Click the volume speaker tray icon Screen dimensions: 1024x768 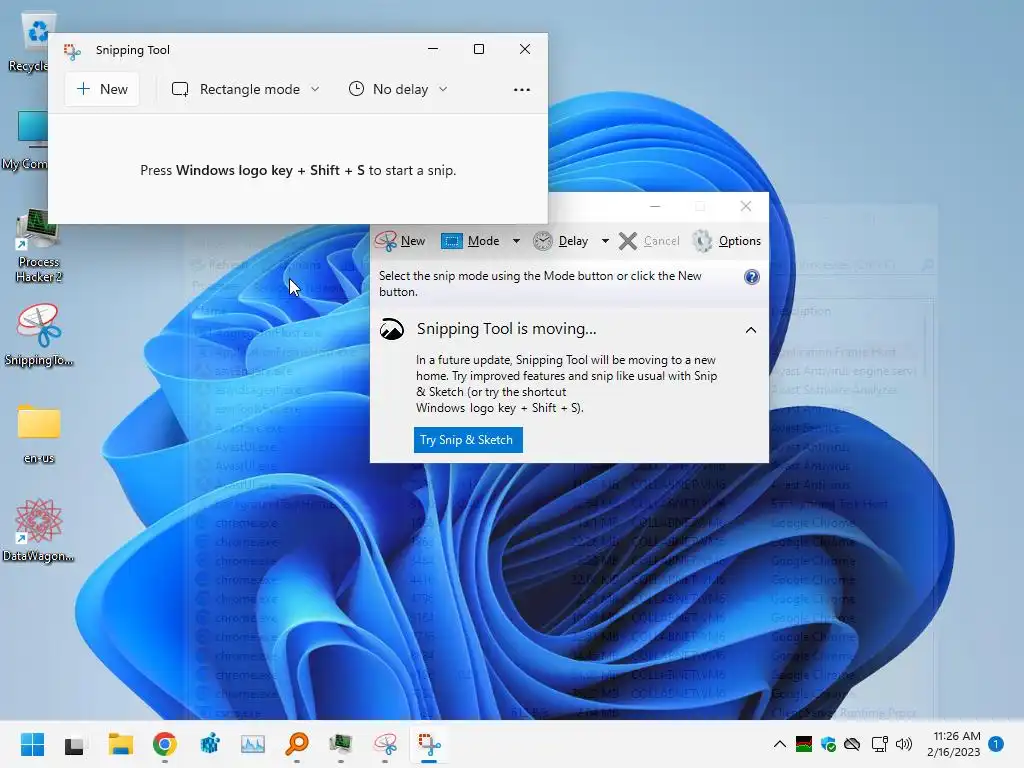(904, 744)
